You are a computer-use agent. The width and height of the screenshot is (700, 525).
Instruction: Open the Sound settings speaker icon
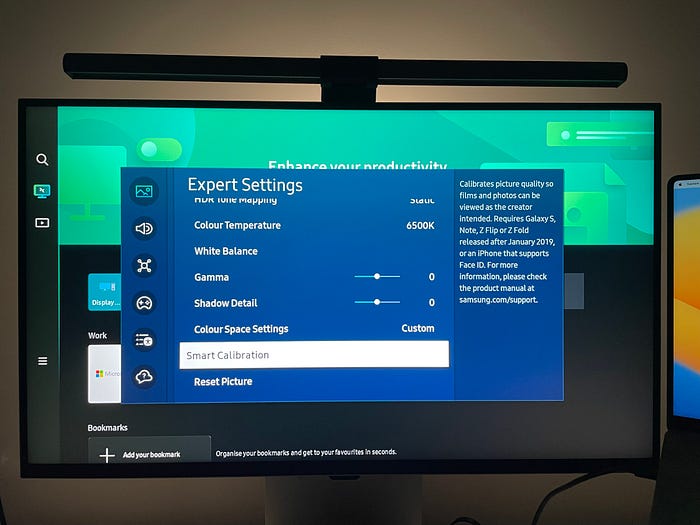144,229
